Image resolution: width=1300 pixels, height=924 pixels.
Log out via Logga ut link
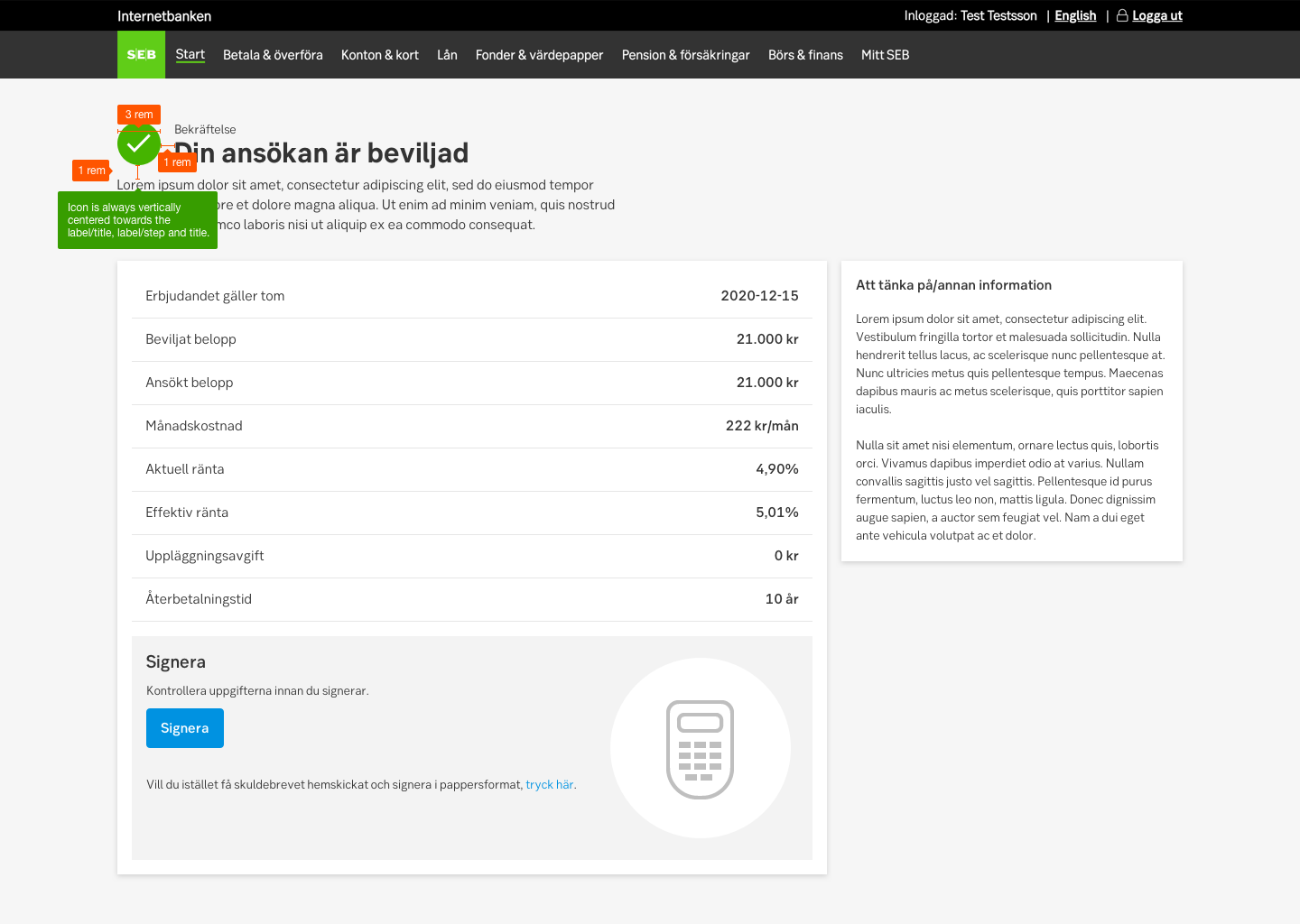1156,15
